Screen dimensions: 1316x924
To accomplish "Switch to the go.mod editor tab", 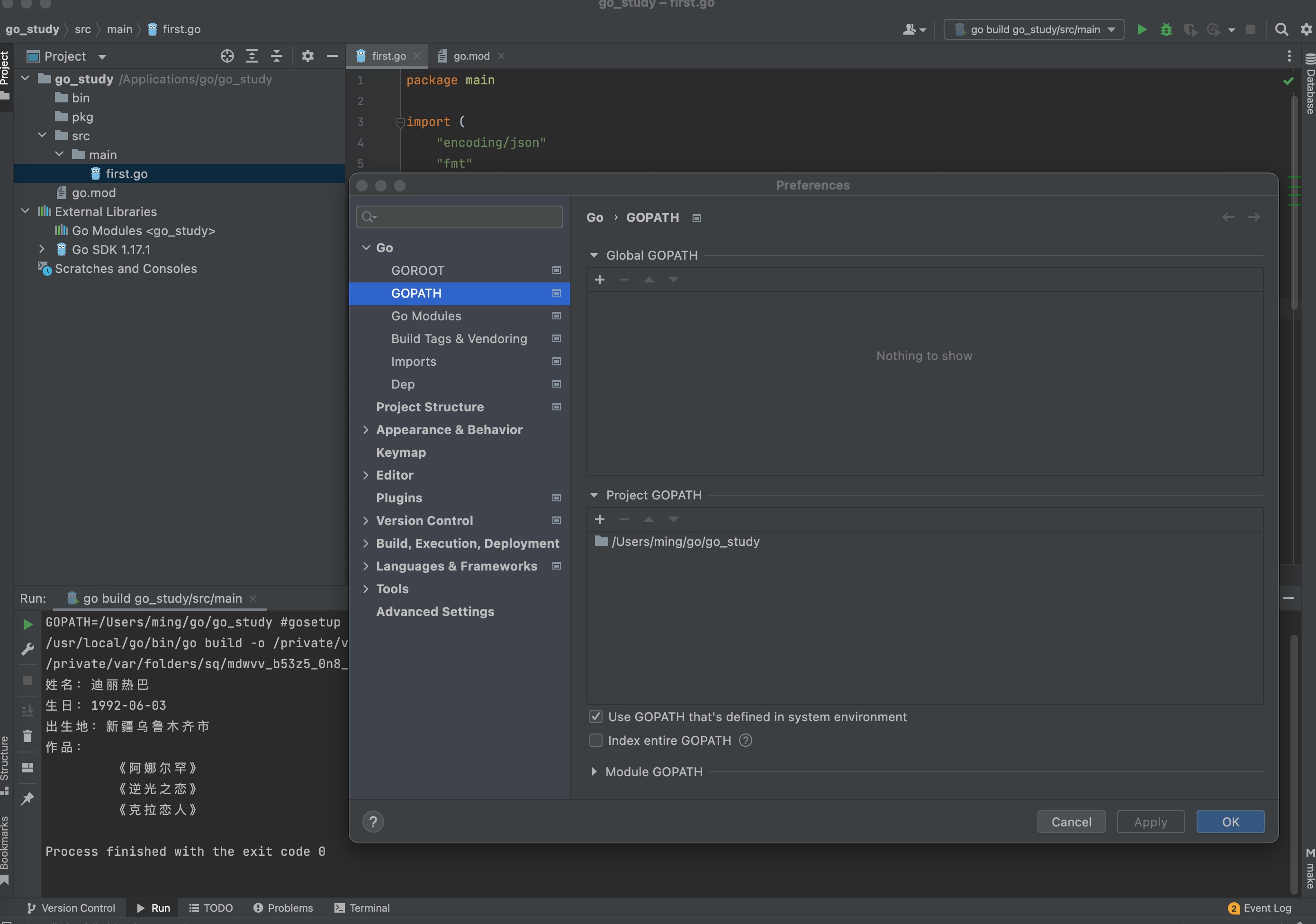I will pyautogui.click(x=470, y=56).
